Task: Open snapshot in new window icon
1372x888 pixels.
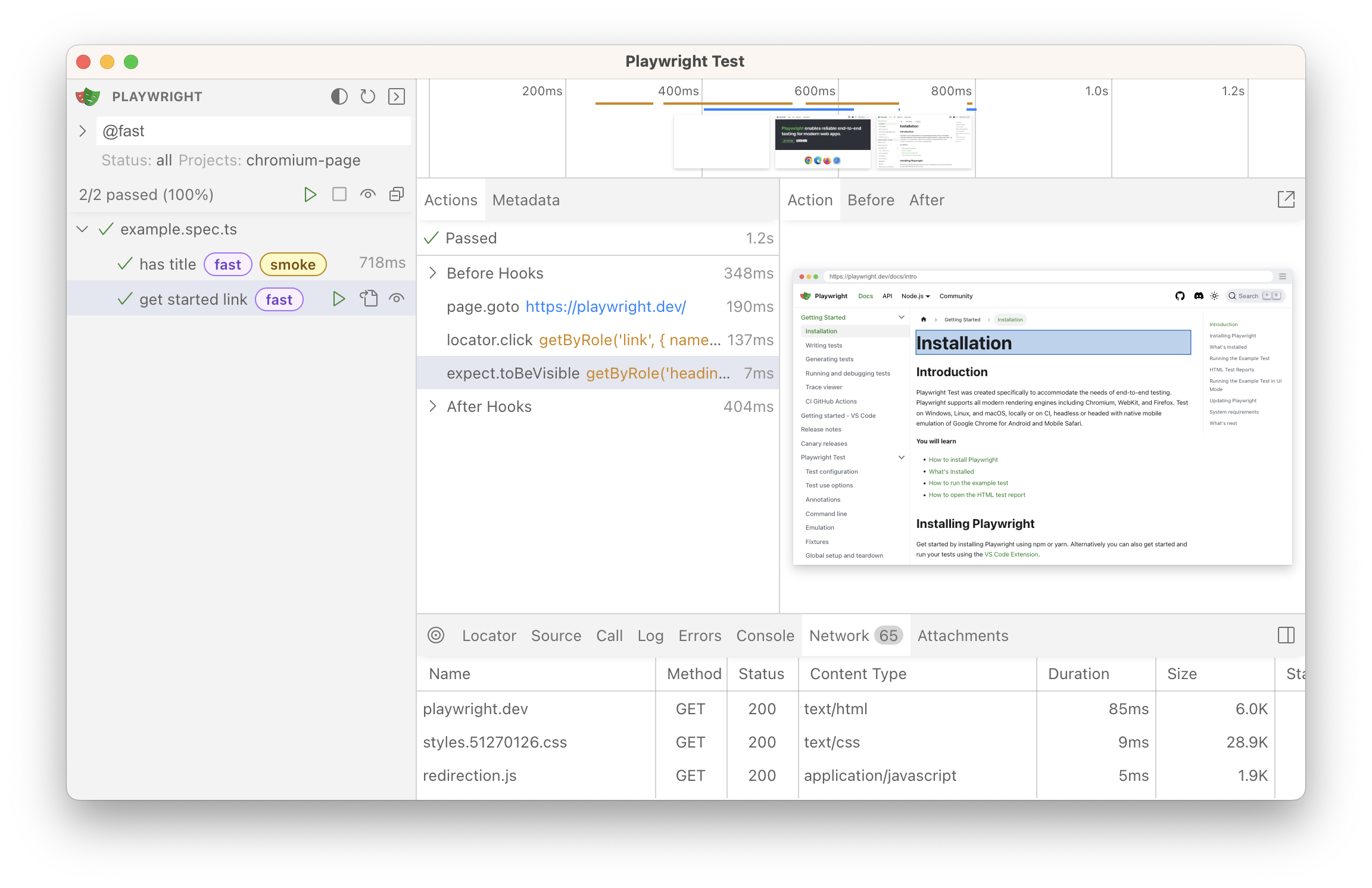Action: pyautogui.click(x=1286, y=199)
